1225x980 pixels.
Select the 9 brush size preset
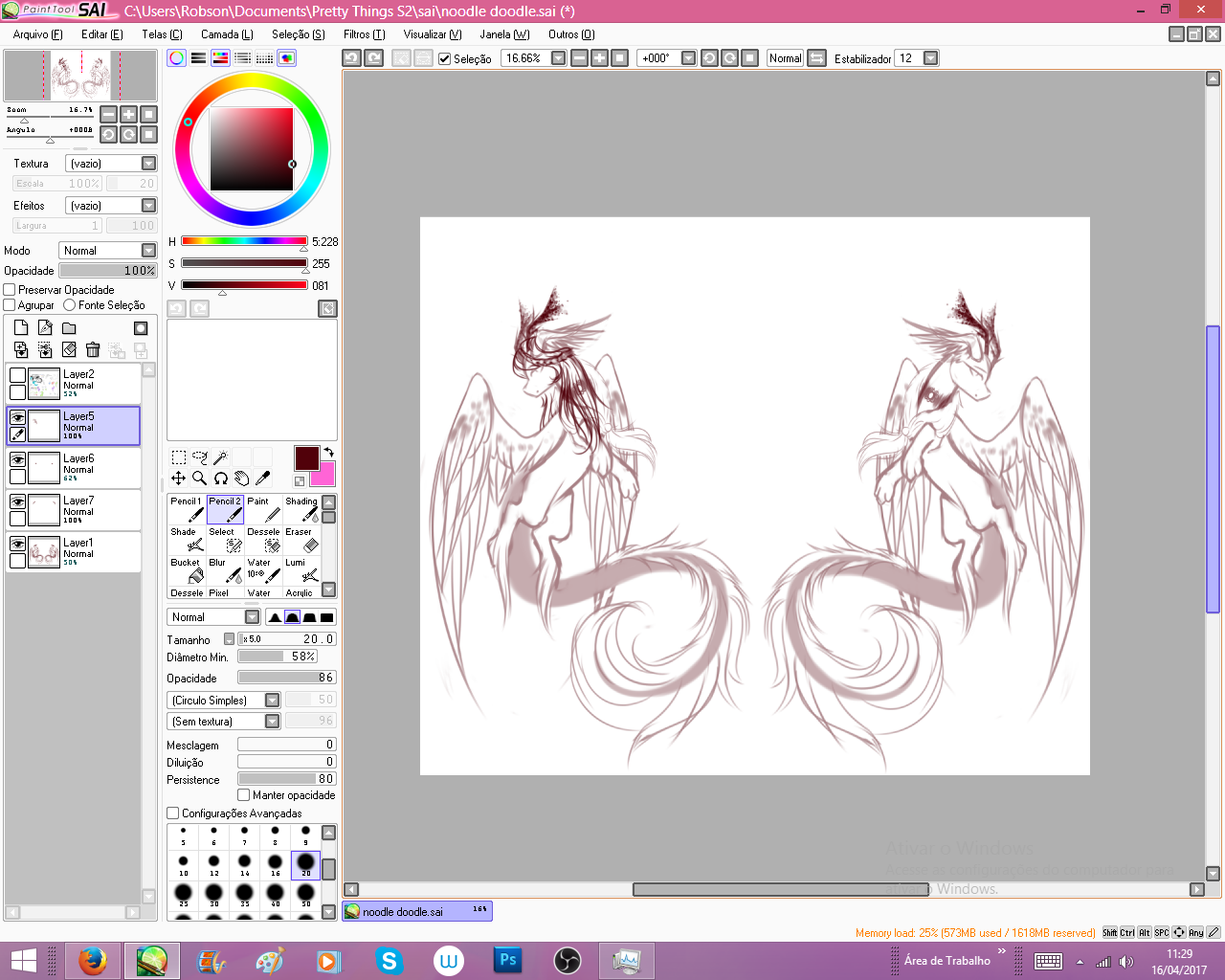click(x=305, y=835)
